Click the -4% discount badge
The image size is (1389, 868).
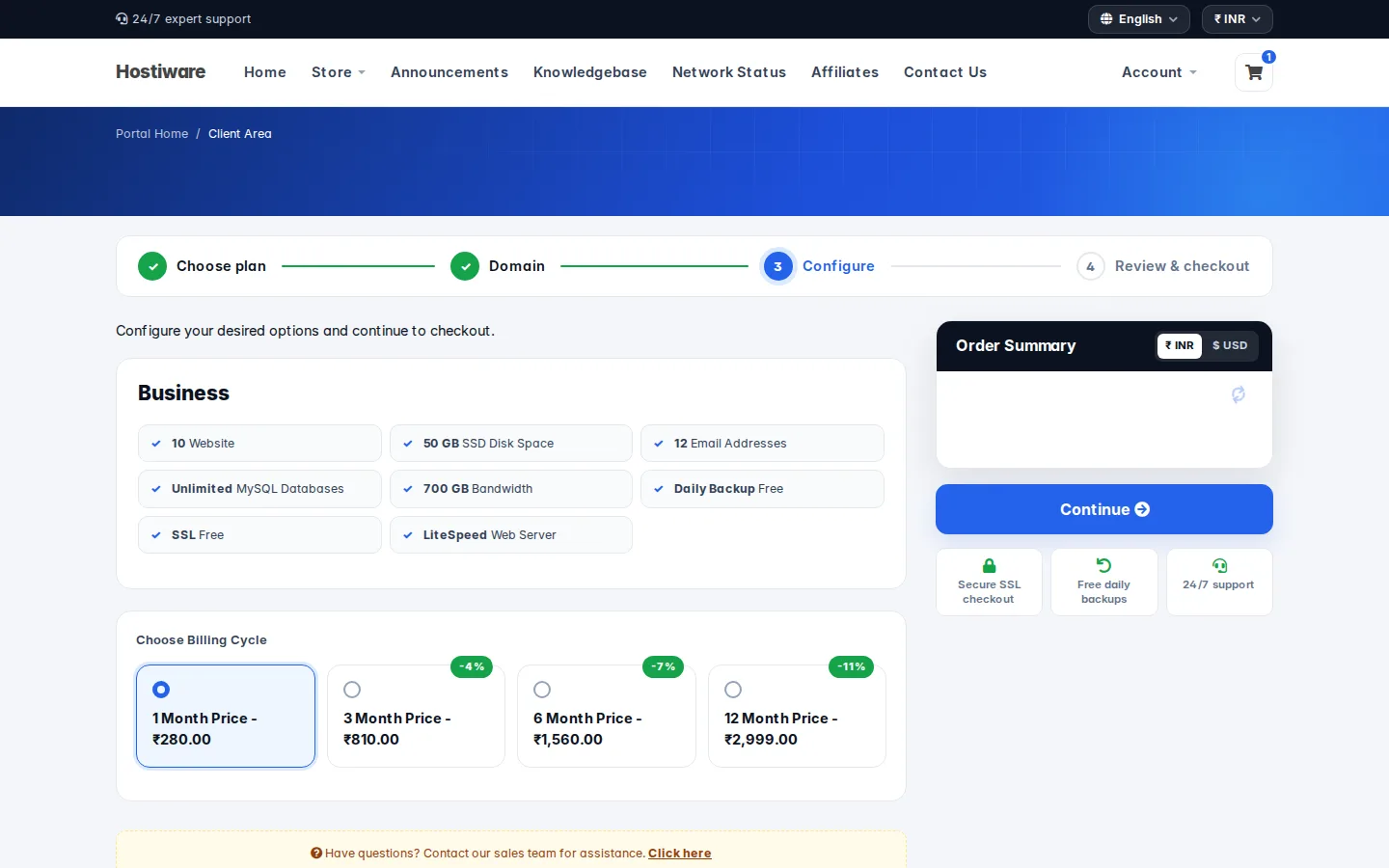472,666
